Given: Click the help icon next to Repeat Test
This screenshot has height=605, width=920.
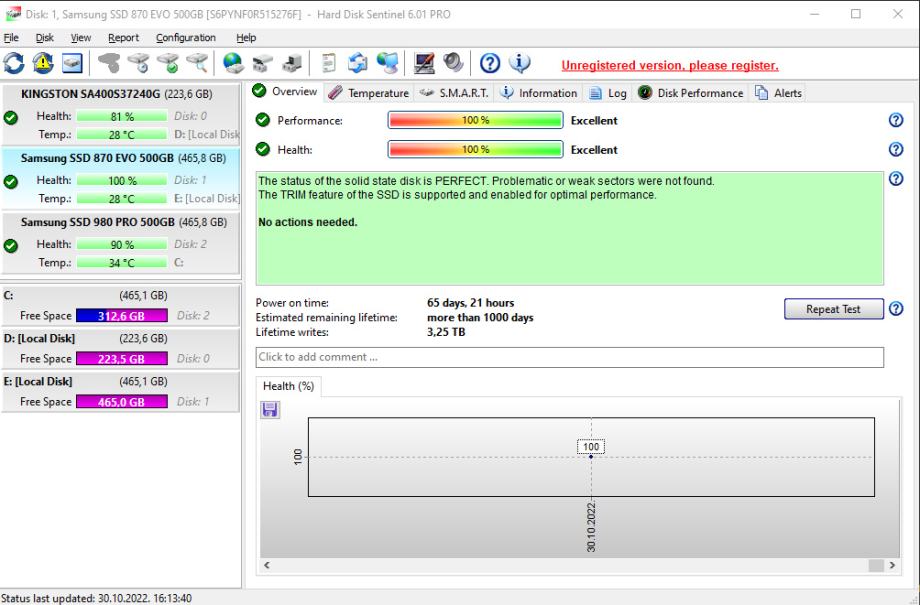Looking at the screenshot, I should pyautogui.click(x=896, y=309).
